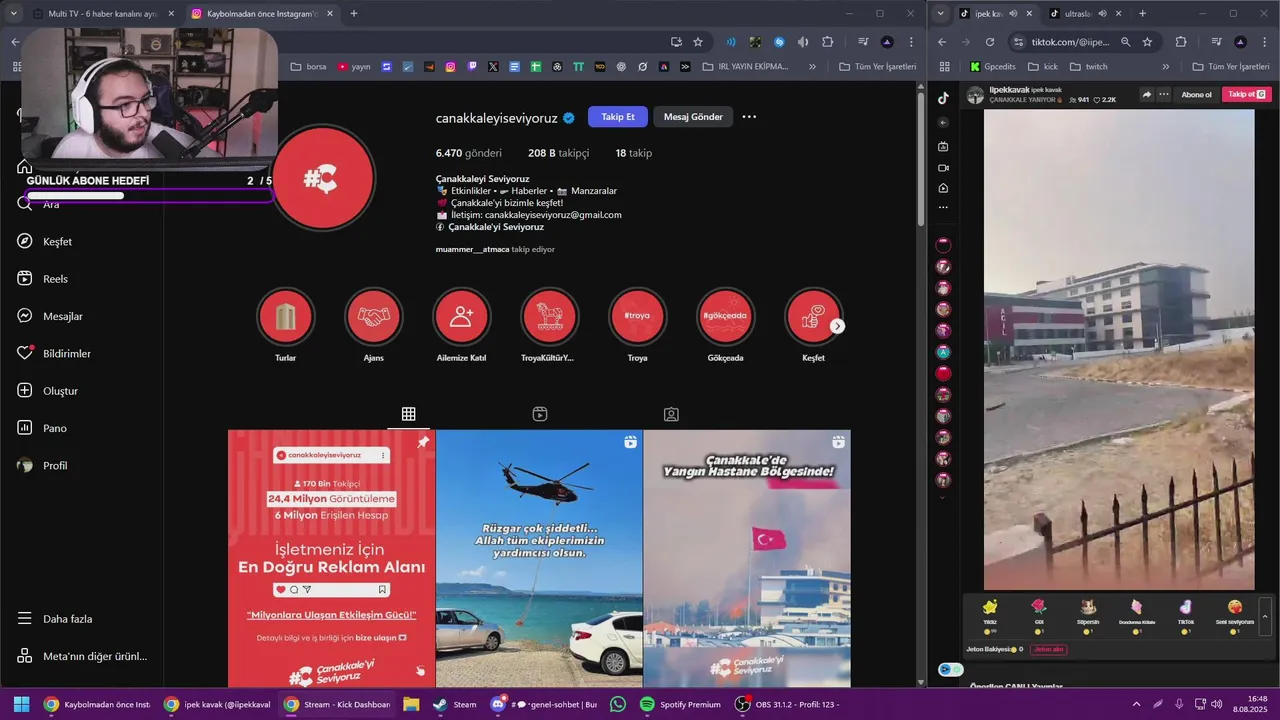This screenshot has width=1280, height=720.
Task: Open the TroyaKültürY... story highlight
Action: click(x=549, y=317)
